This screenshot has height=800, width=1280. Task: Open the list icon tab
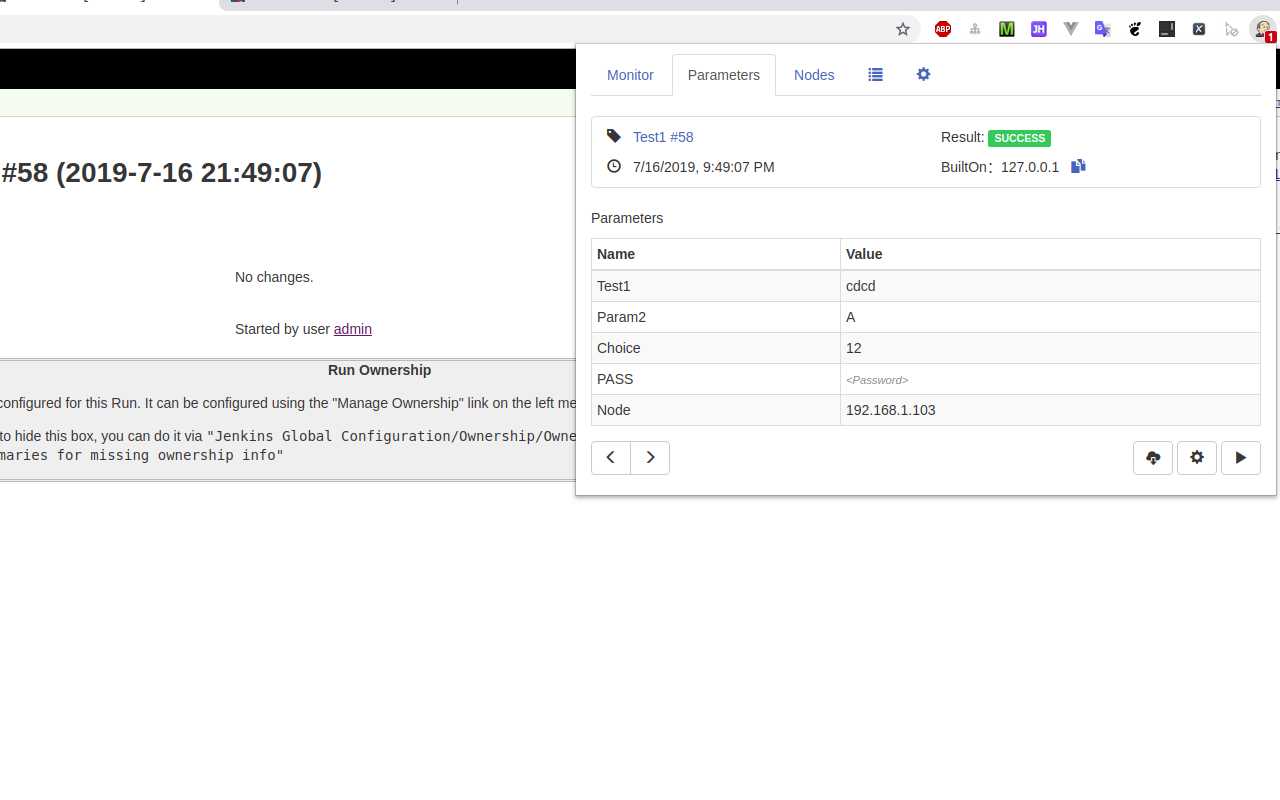click(876, 74)
